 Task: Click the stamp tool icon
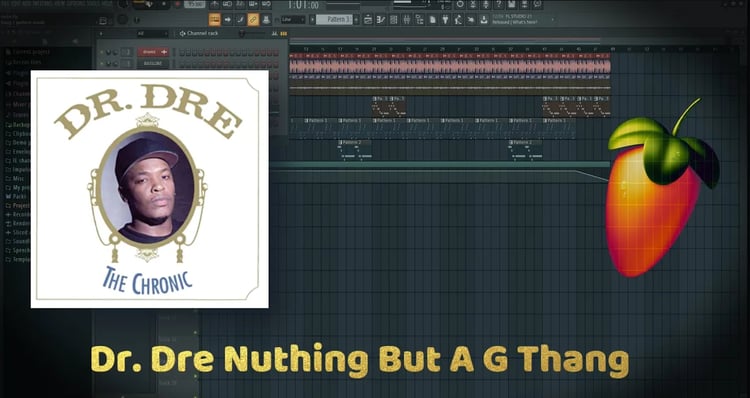click(266, 20)
